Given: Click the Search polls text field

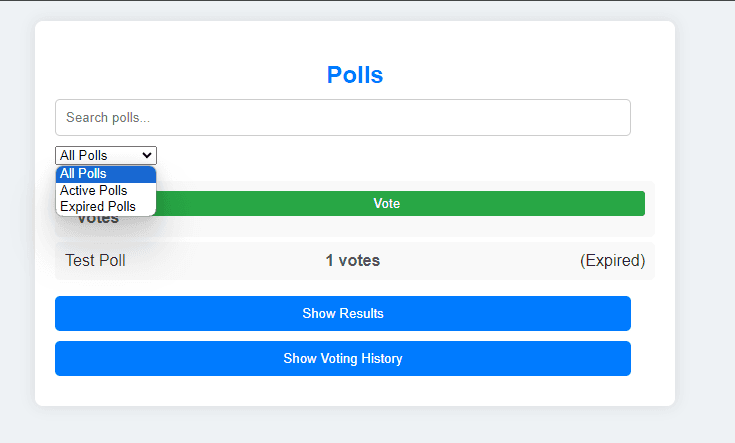Looking at the screenshot, I should 342,117.
